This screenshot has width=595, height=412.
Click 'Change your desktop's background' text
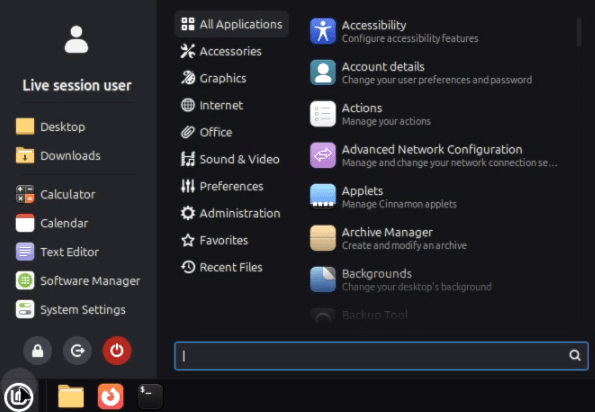point(417,287)
